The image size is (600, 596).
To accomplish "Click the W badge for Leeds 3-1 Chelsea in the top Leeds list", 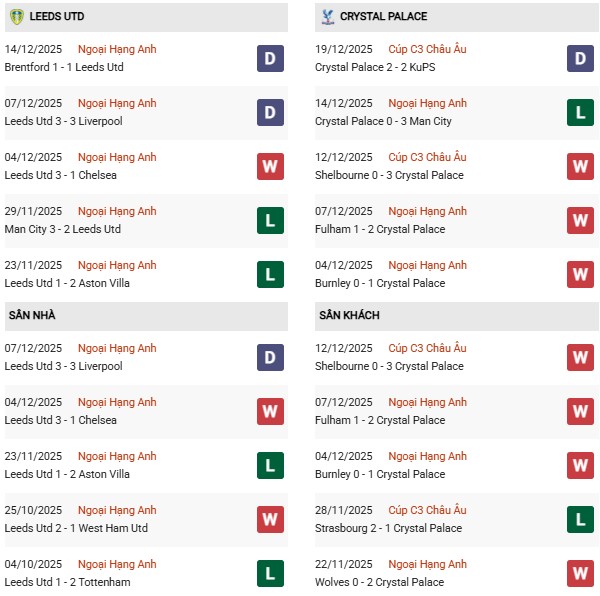I will click(x=270, y=166).
